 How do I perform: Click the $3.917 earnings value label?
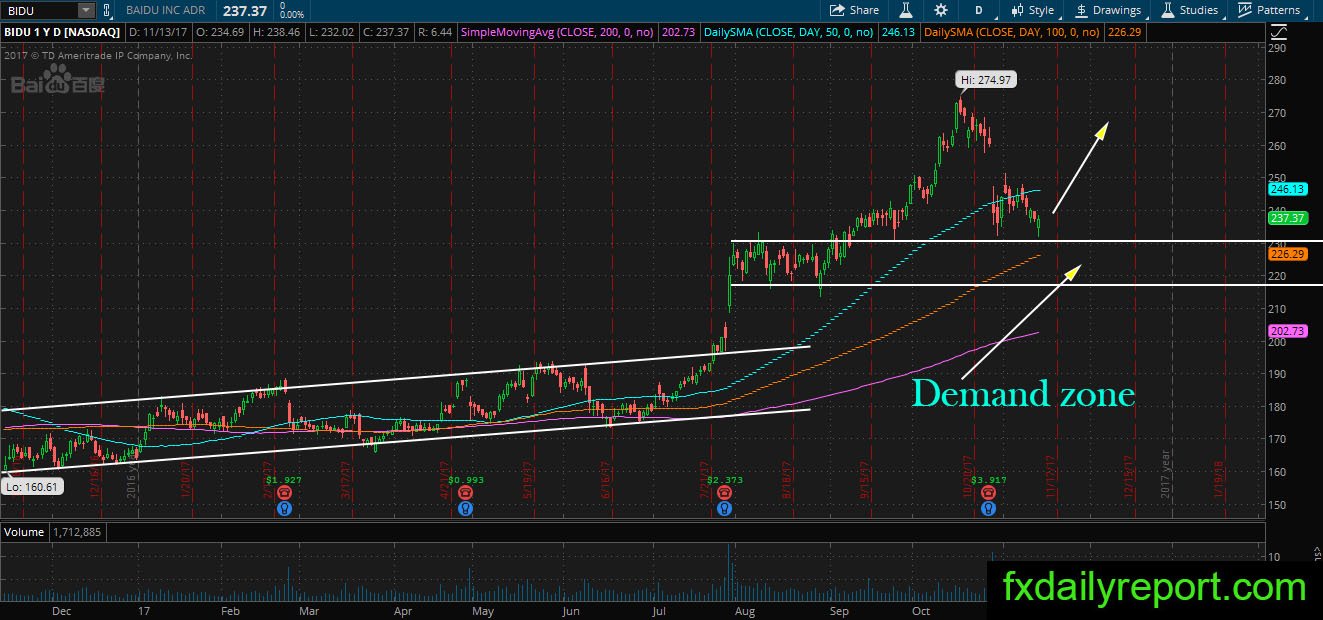pyautogui.click(x=988, y=480)
